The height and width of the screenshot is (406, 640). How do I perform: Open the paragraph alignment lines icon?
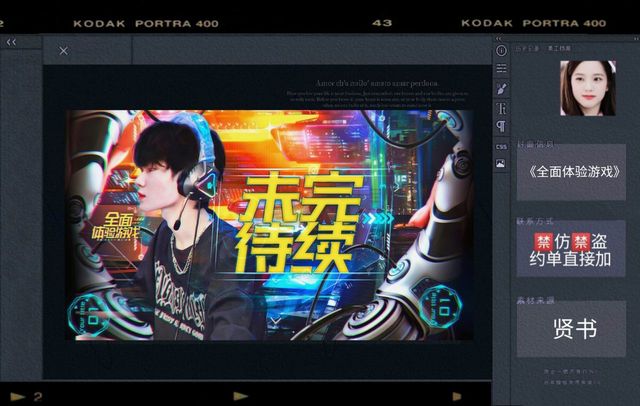click(501, 68)
